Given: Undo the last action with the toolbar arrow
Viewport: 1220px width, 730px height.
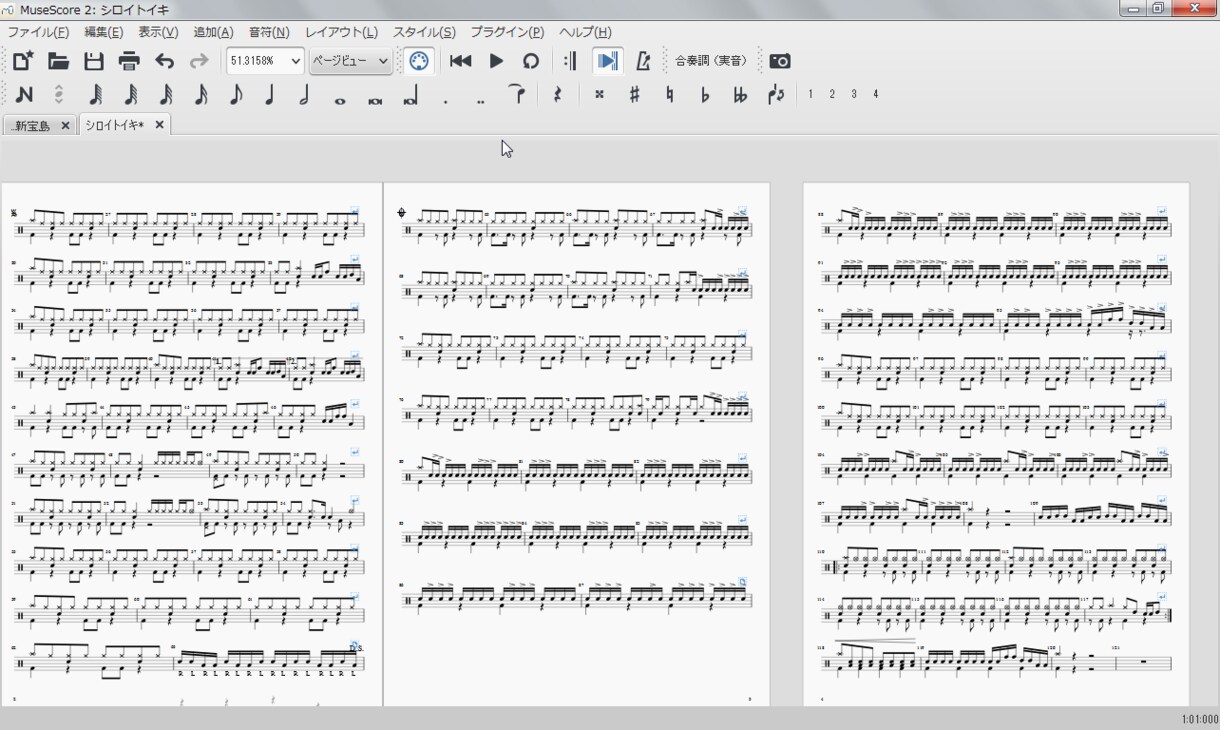Looking at the screenshot, I should [x=164, y=61].
